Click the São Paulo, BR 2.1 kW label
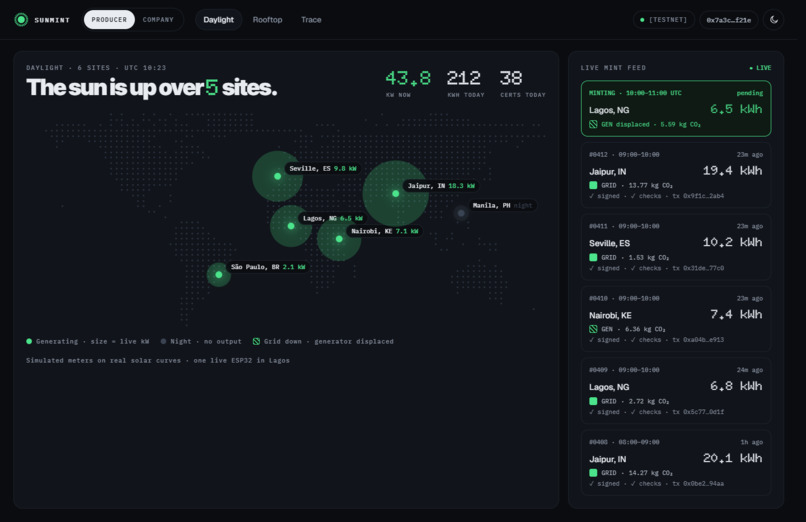 point(268,267)
